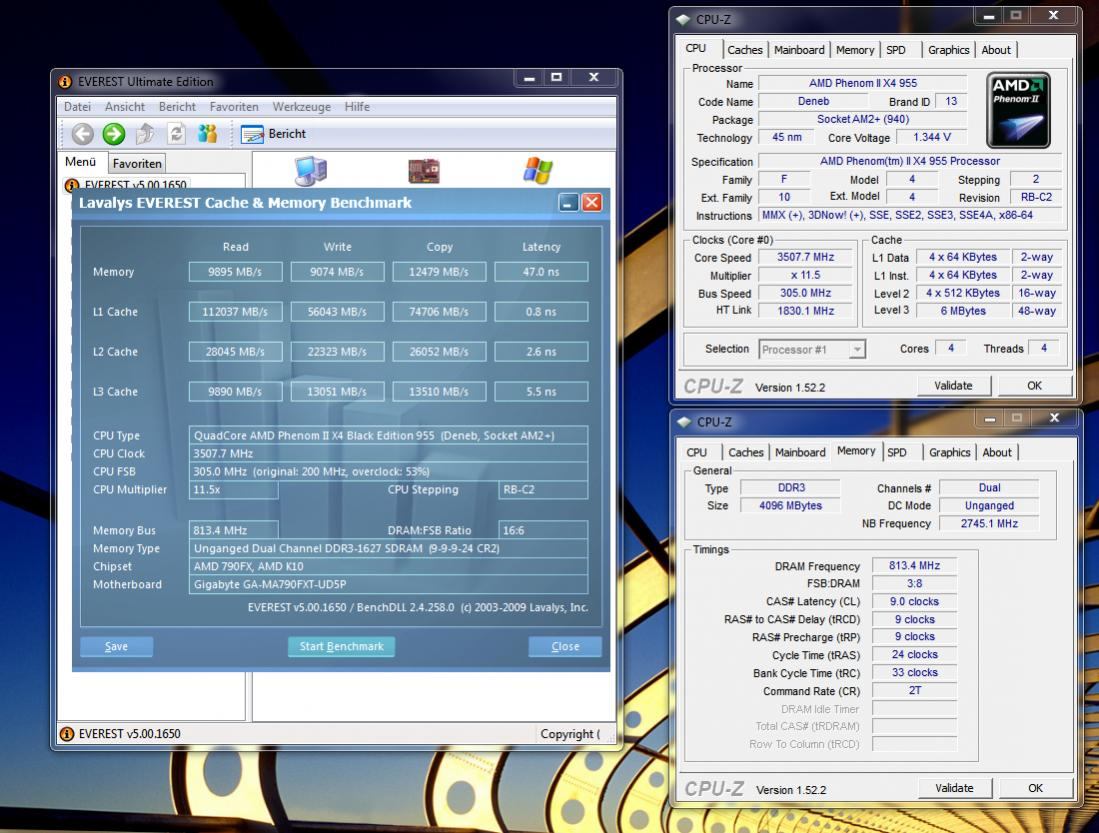
Task: Click the green forward arrow icon
Action: coord(114,133)
